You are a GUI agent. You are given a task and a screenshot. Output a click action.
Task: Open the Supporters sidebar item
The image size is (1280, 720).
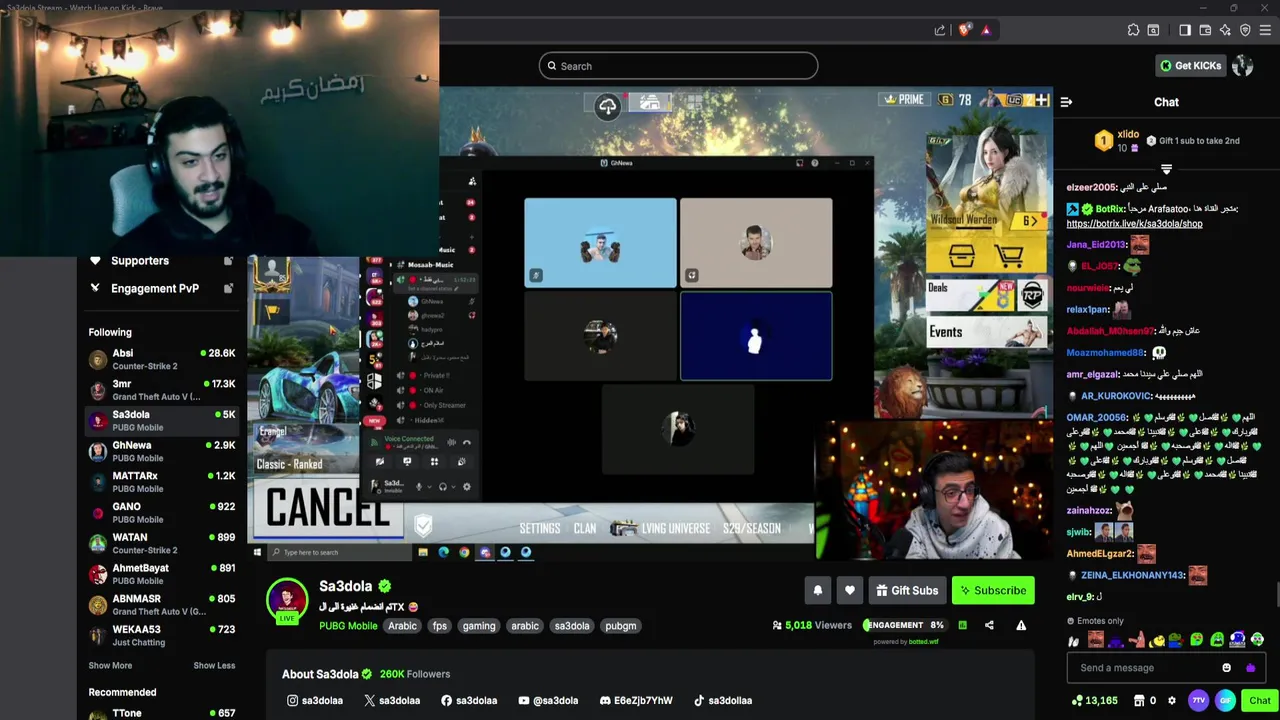click(160, 261)
